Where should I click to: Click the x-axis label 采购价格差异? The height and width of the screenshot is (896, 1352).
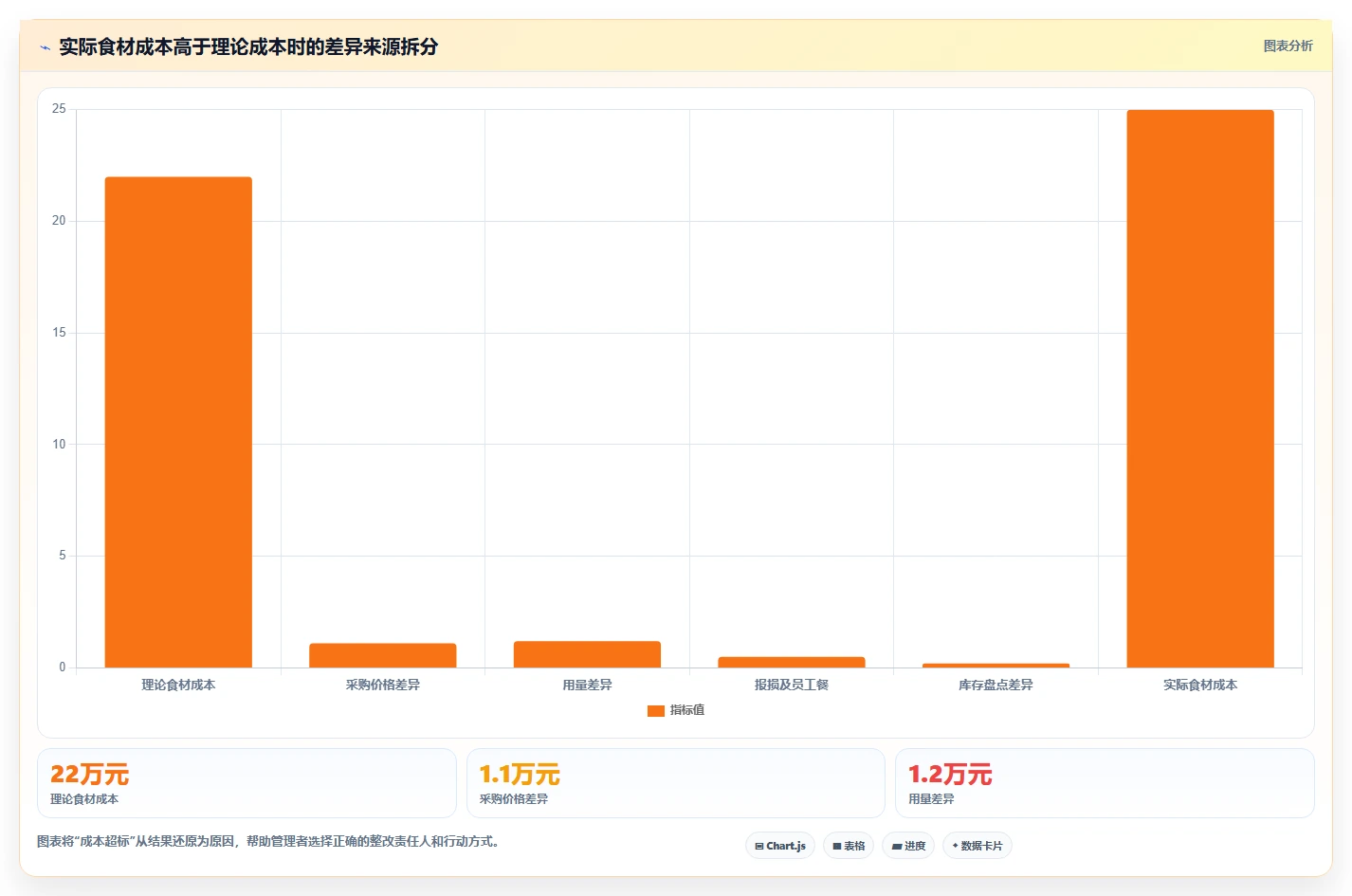tap(383, 685)
